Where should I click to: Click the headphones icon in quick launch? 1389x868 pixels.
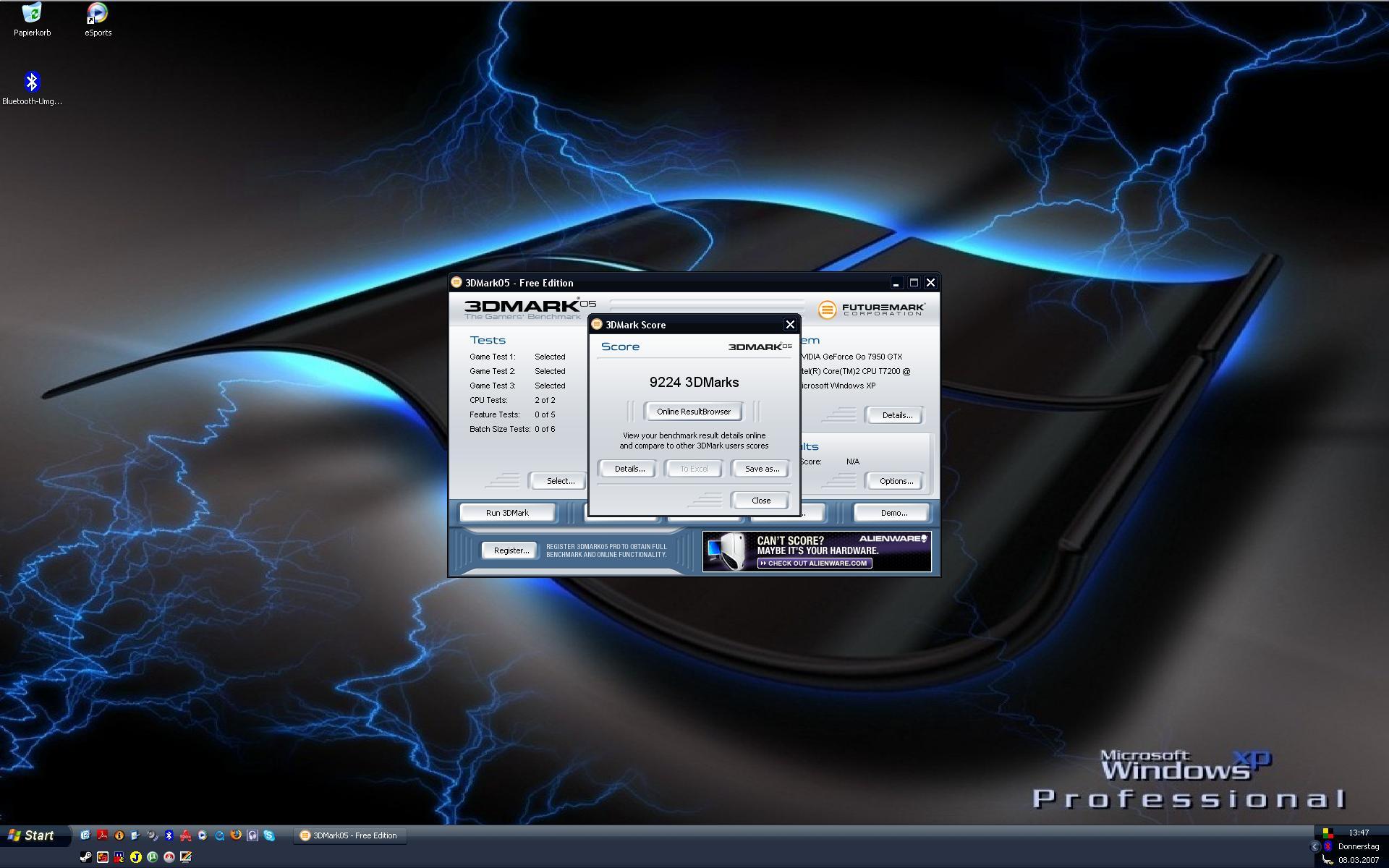(x=252, y=835)
